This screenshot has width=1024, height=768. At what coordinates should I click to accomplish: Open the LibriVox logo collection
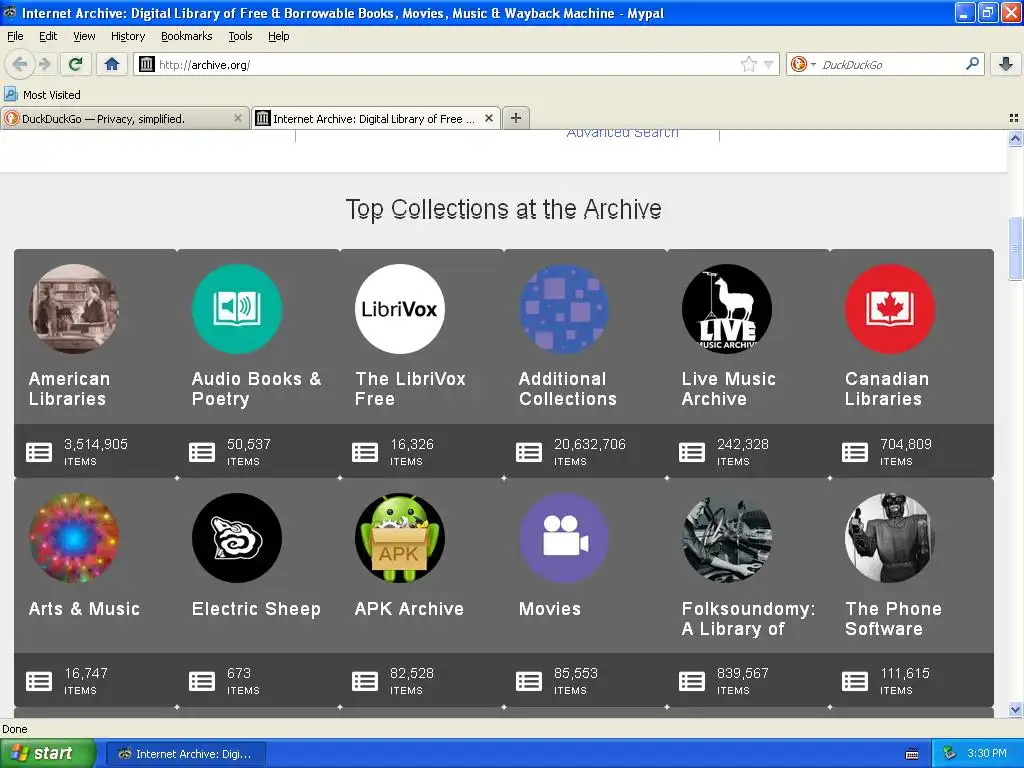coord(400,309)
